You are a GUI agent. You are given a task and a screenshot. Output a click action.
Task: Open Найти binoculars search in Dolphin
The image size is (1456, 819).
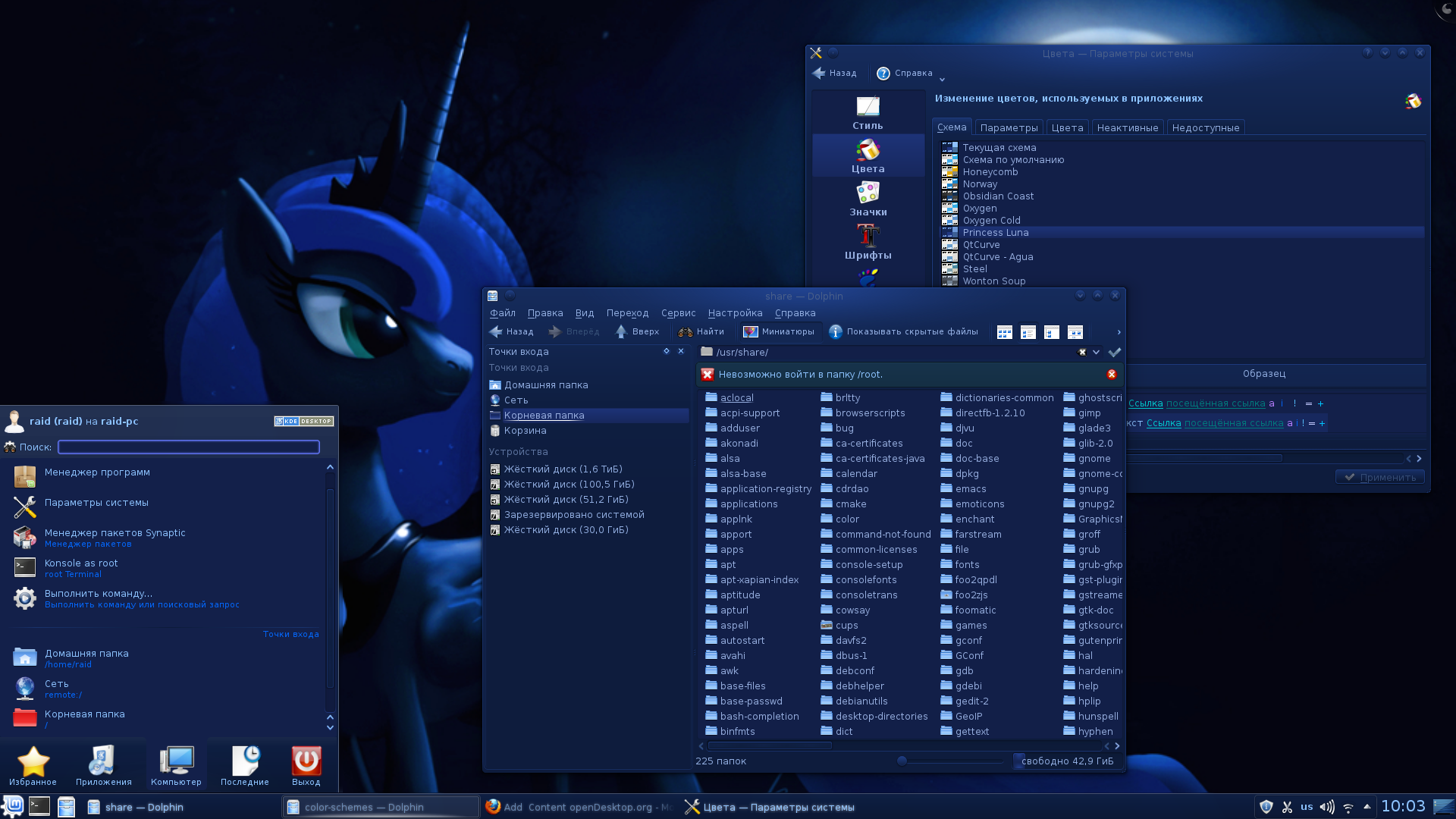pyautogui.click(x=701, y=331)
